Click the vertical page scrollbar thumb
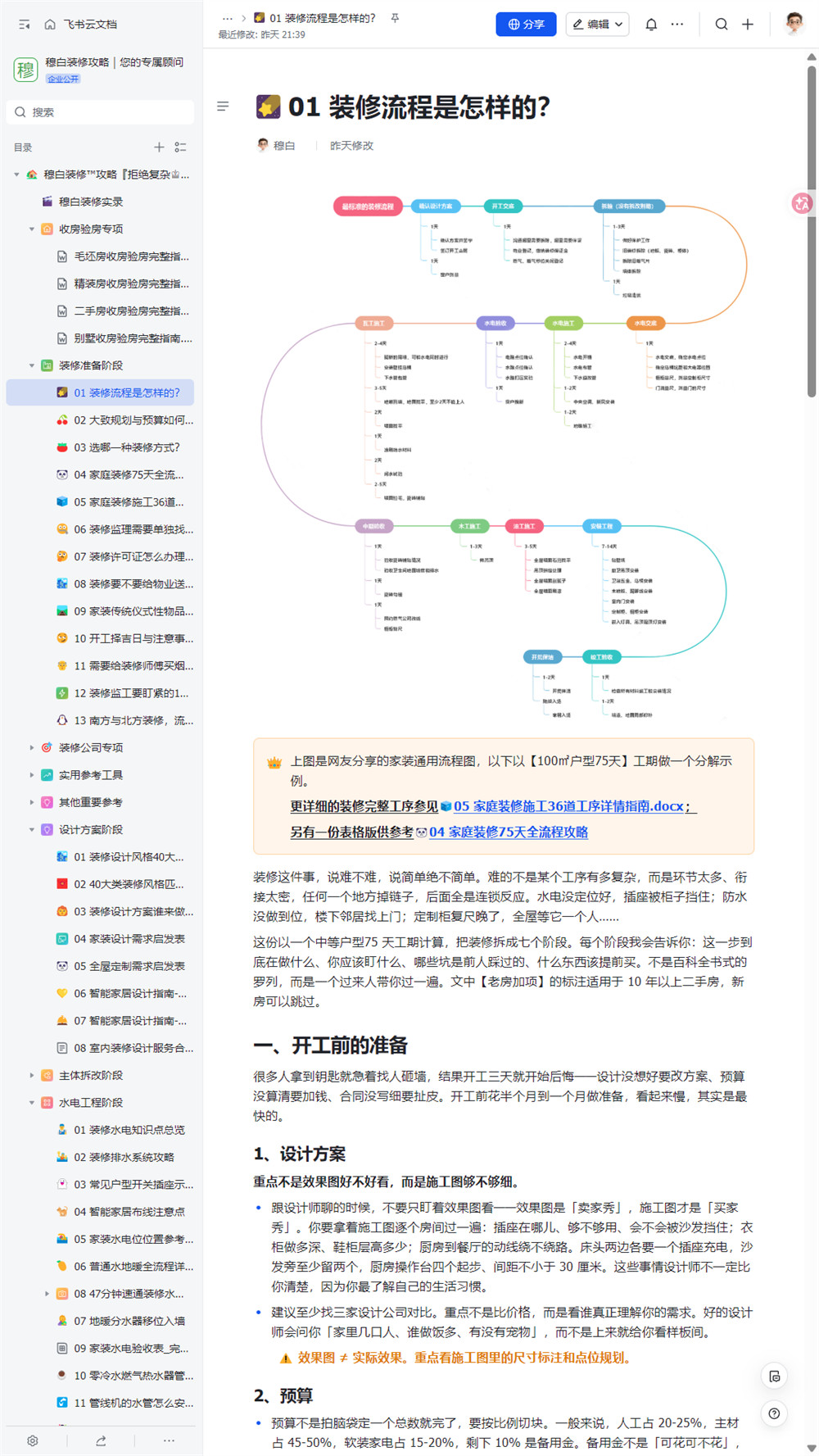819x1456 pixels. tap(812, 231)
